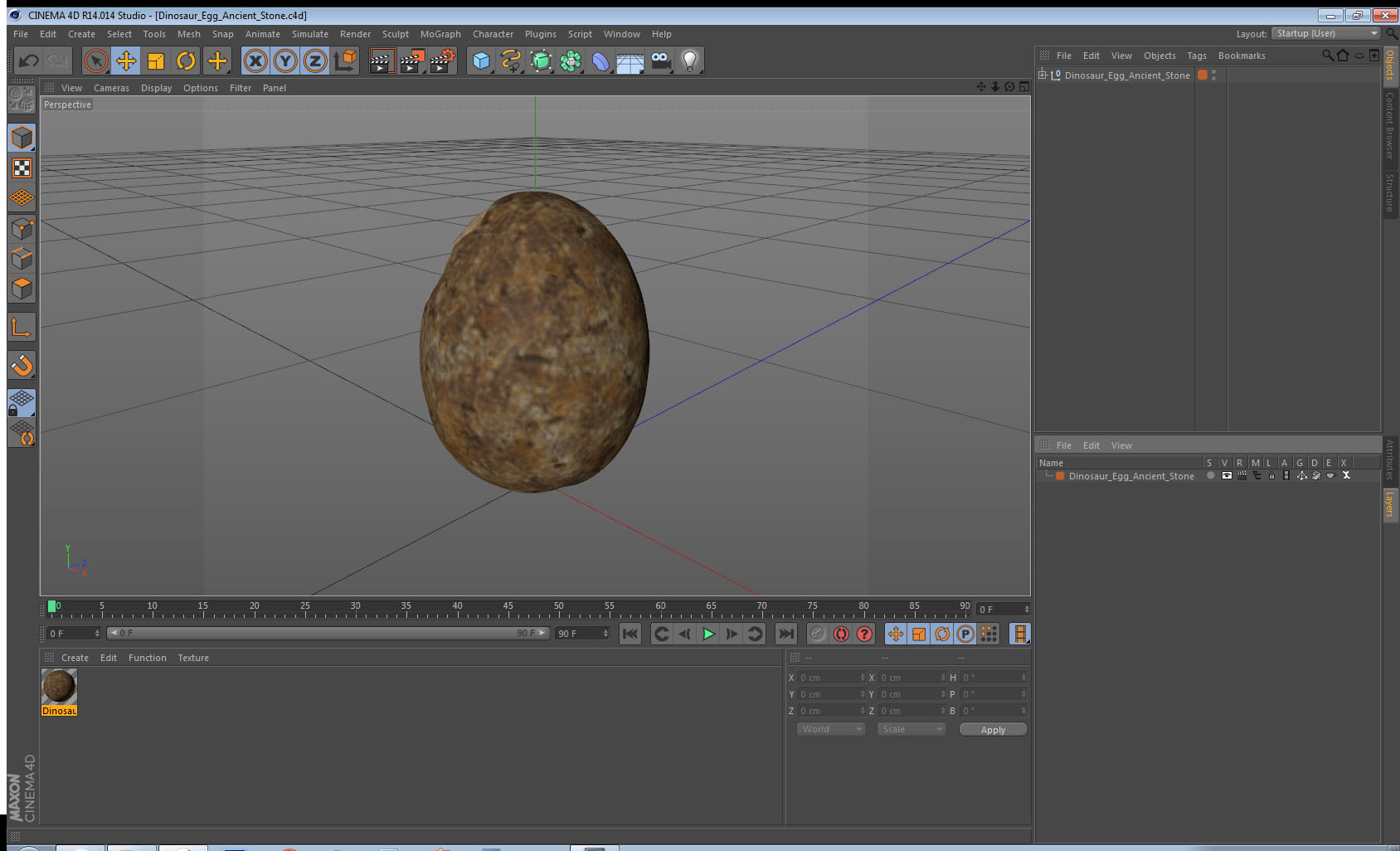Toggle Z axis lock
The image size is (1400, 851).
point(315,61)
